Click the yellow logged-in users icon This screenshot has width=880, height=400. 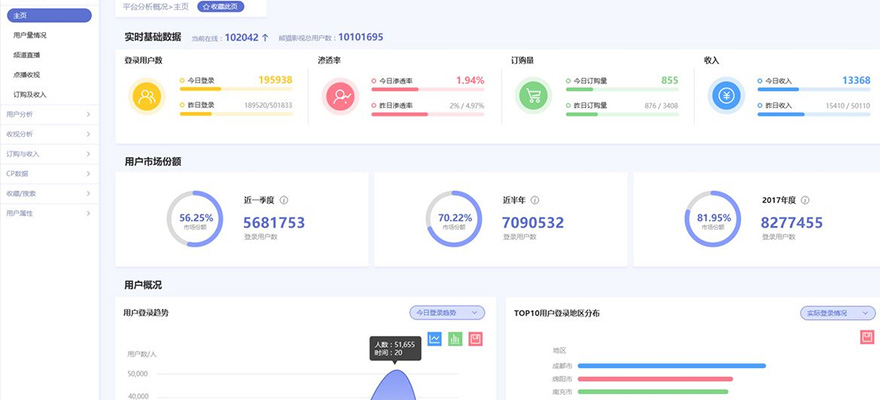tap(146, 96)
